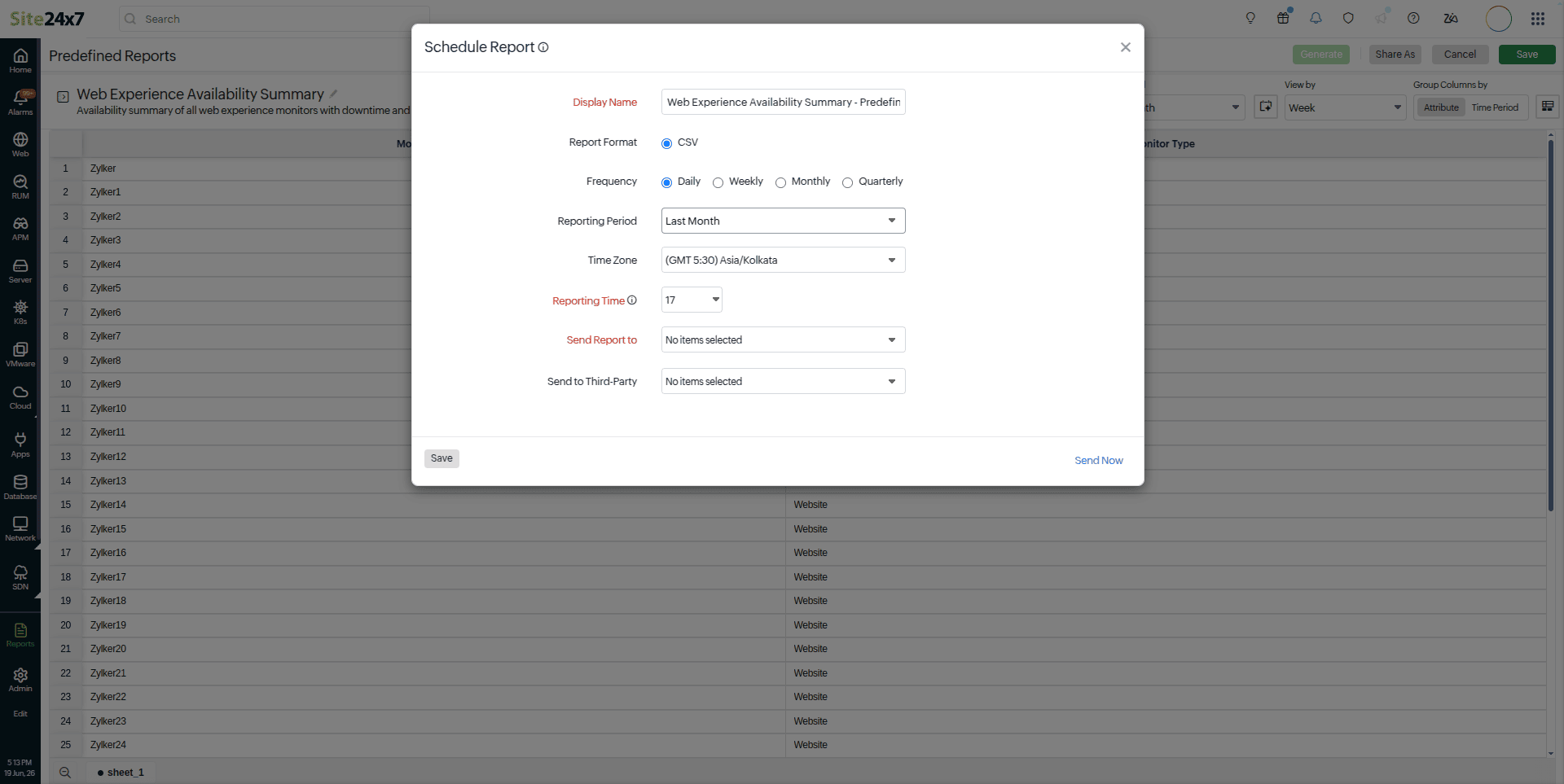Open the gift box what's new icon
This screenshot has height=784, width=1564.
coord(1283,18)
